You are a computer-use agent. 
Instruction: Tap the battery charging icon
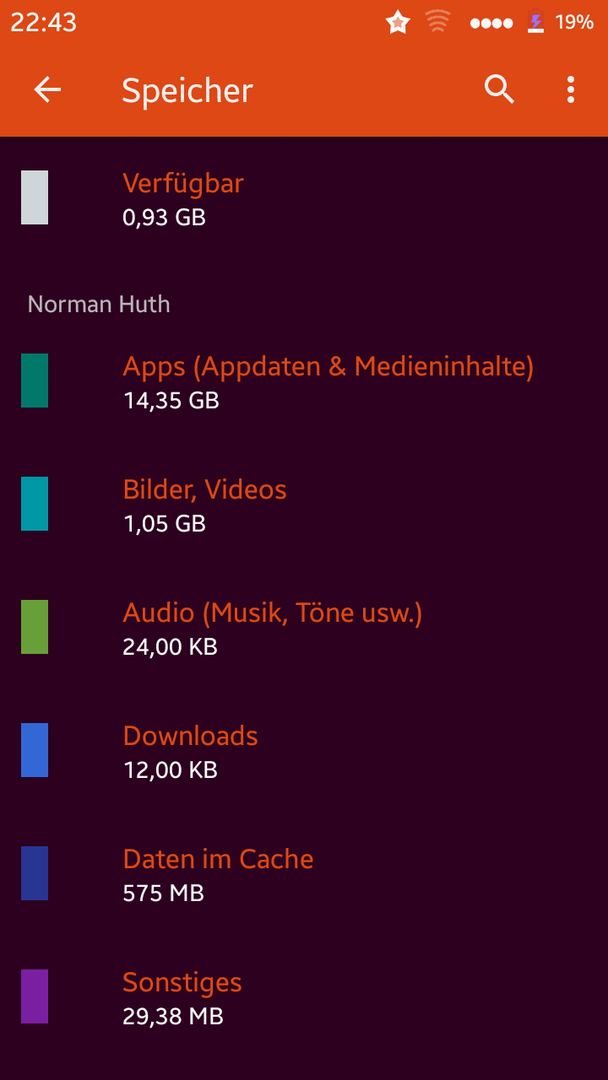[535, 23]
